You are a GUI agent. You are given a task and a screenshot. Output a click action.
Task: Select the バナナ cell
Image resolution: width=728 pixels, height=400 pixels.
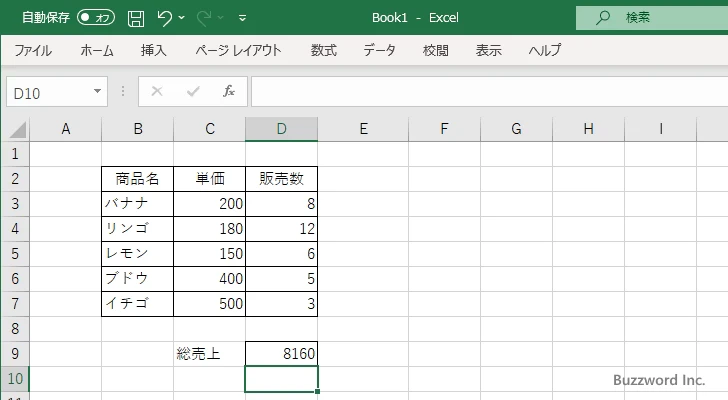click(x=137, y=204)
